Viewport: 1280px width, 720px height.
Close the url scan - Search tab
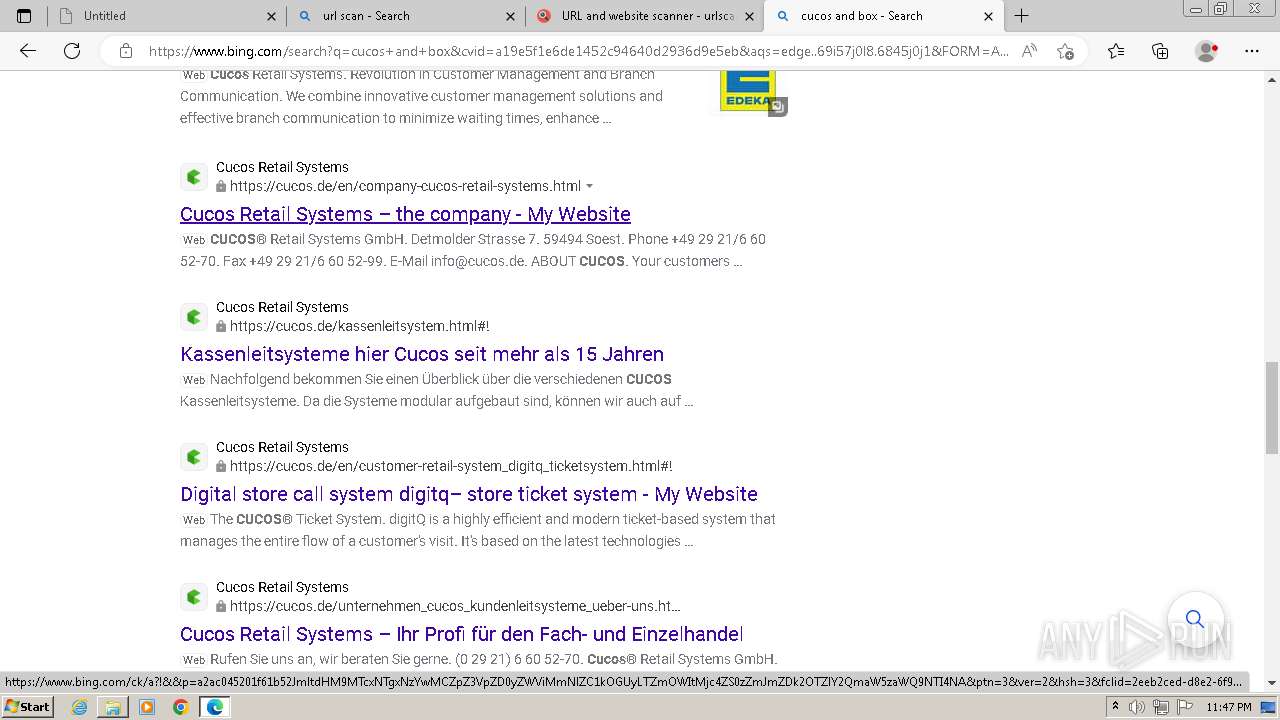click(x=510, y=16)
